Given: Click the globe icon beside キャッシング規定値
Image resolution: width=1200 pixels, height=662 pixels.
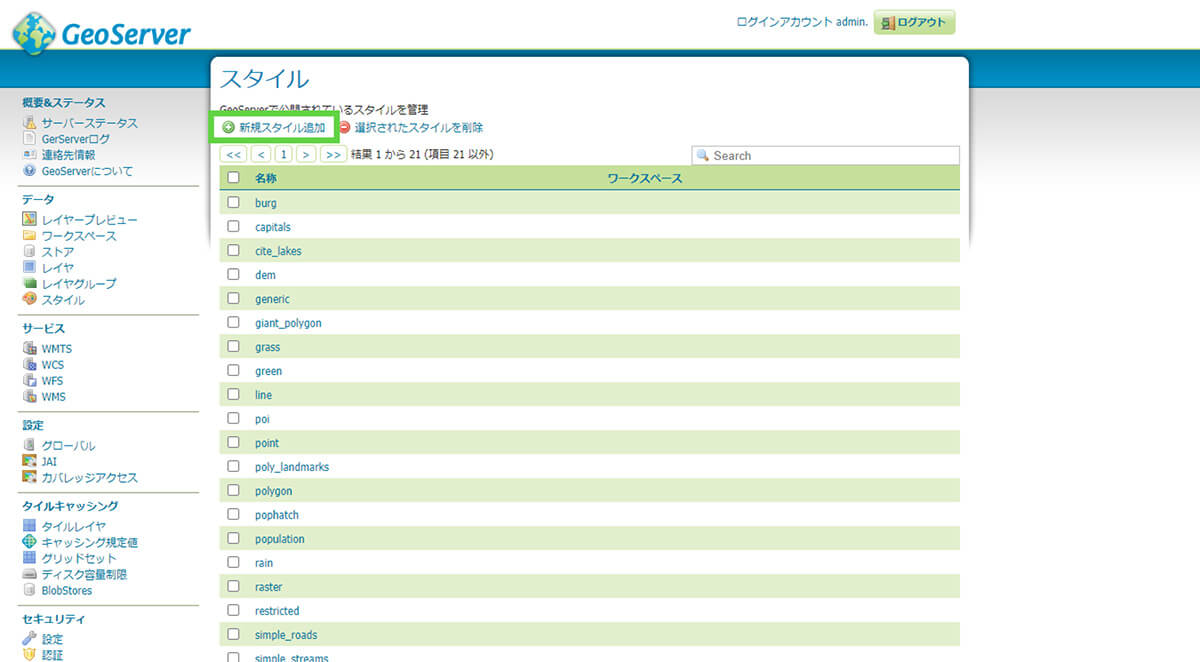Looking at the screenshot, I should click(30, 542).
